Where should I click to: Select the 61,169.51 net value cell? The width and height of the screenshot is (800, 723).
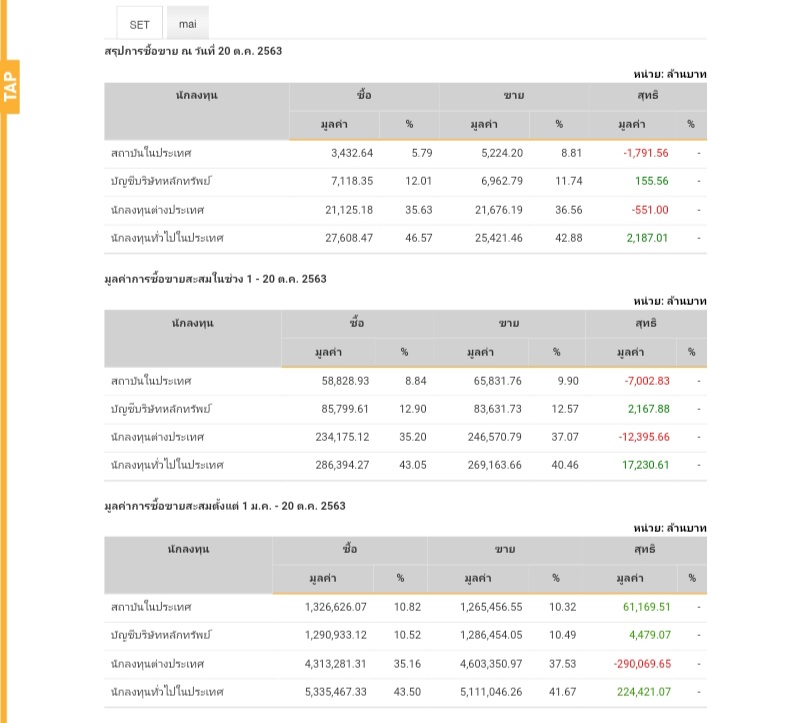[645, 606]
